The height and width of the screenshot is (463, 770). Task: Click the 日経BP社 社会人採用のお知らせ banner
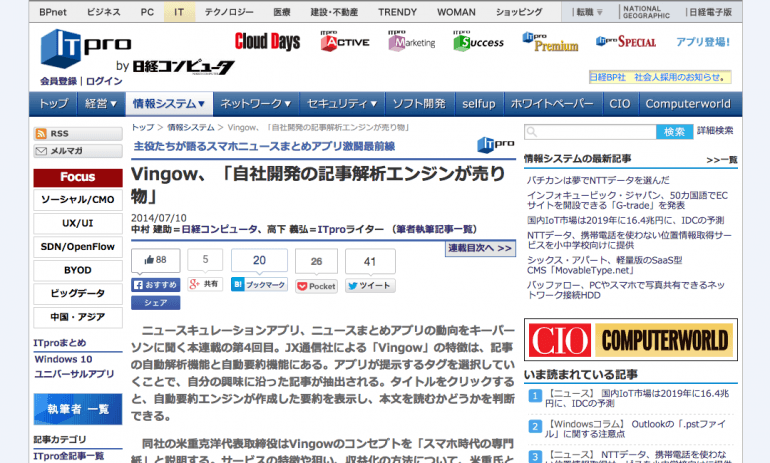pyautogui.click(x=660, y=77)
